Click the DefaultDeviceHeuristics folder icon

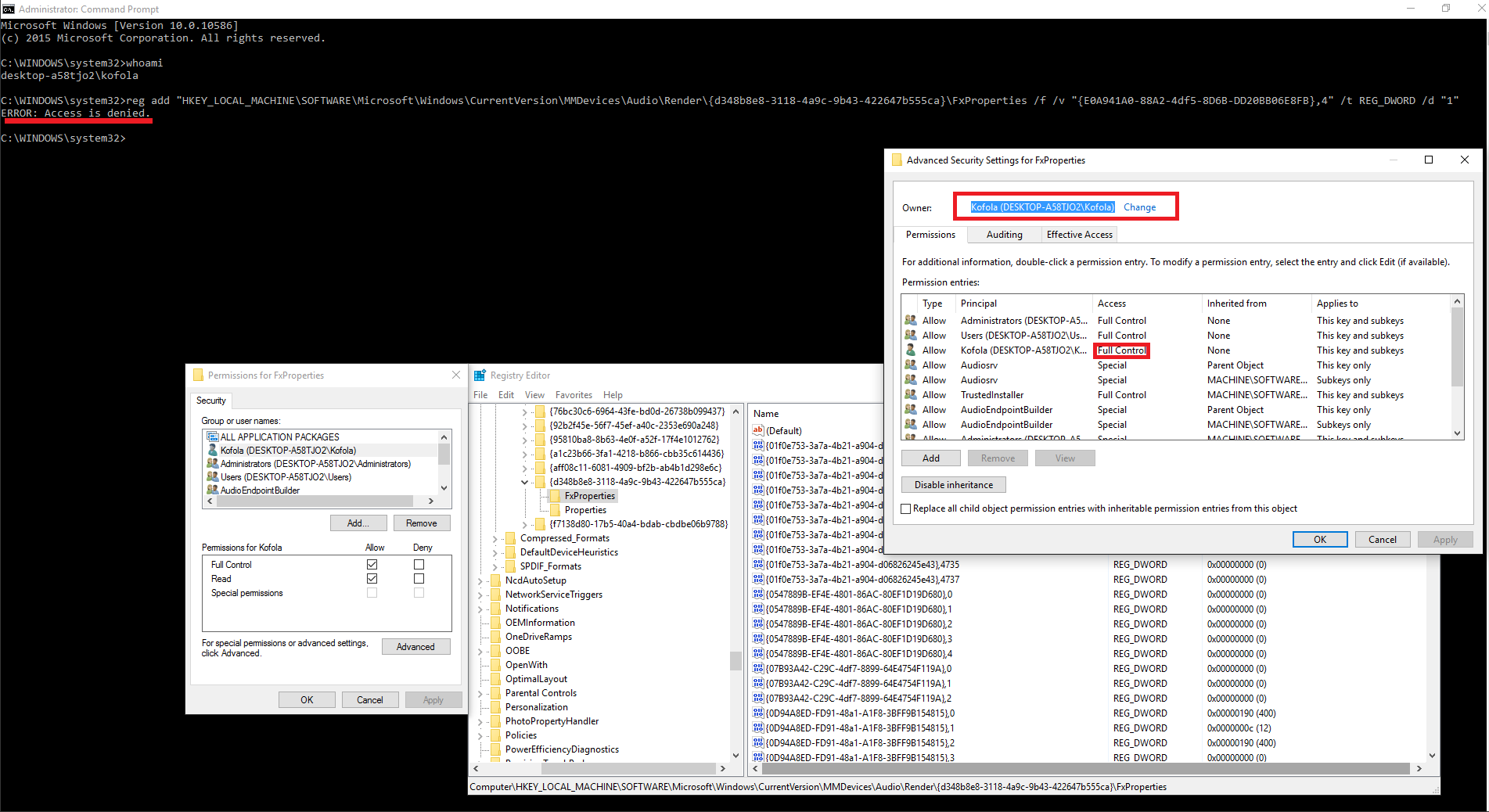pos(510,552)
